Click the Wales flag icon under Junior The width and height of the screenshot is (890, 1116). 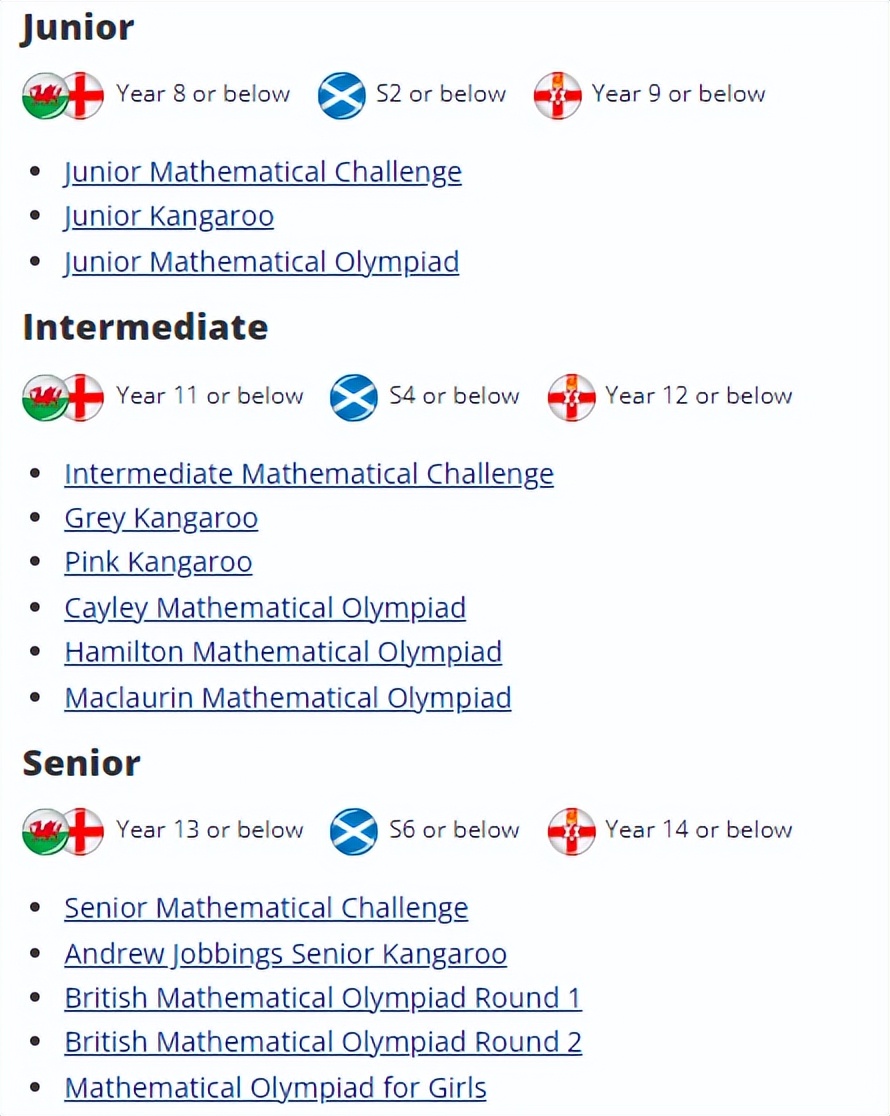(43, 96)
